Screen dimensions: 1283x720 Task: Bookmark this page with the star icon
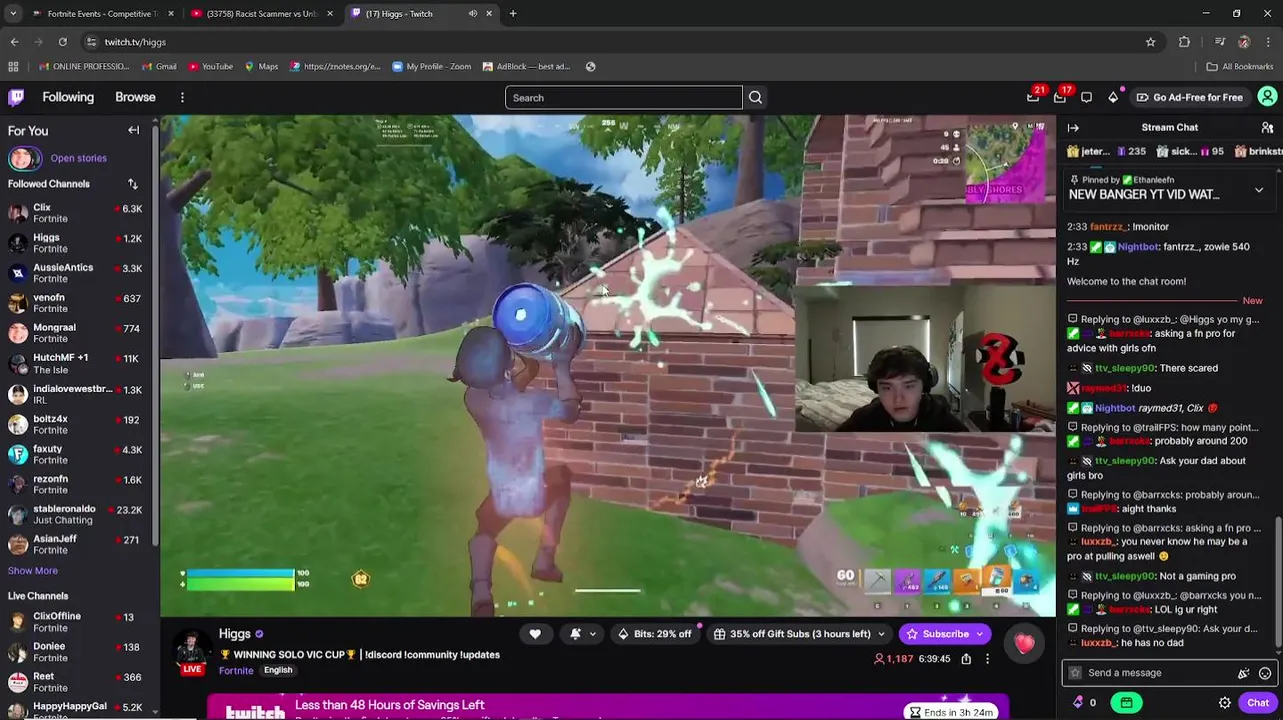(1150, 42)
